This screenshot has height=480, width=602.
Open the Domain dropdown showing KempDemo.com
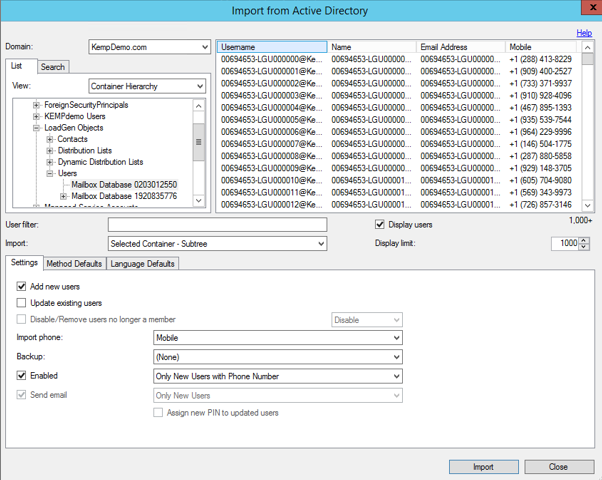pos(149,47)
